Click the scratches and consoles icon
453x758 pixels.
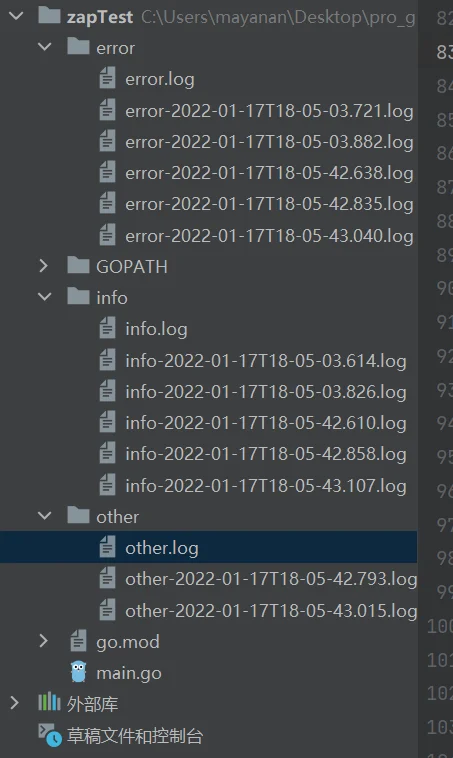click(50, 734)
